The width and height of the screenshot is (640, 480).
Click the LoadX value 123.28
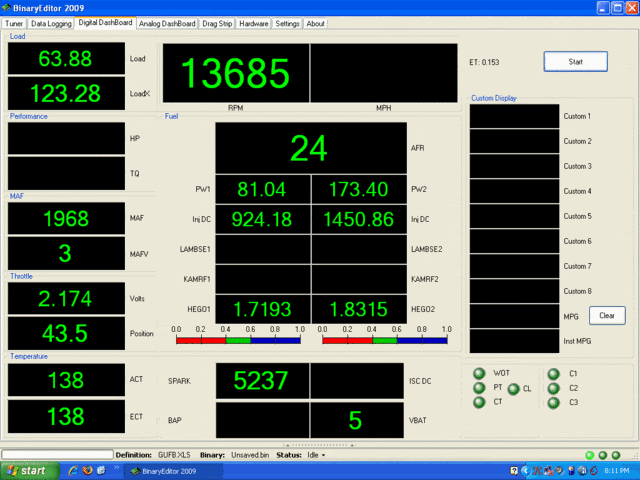(66, 93)
